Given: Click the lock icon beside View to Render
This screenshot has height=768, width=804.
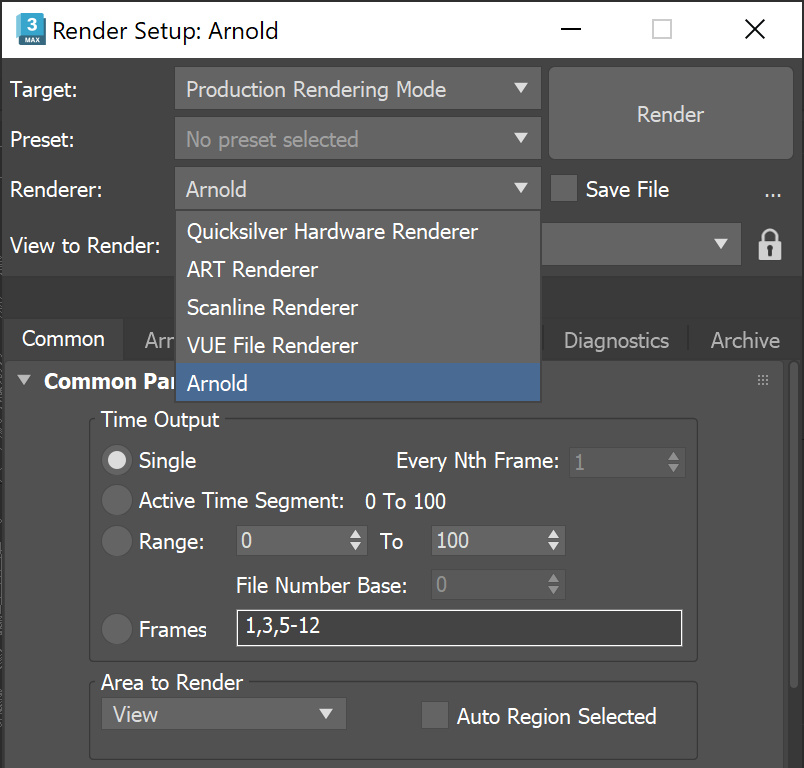Looking at the screenshot, I should 769,244.
